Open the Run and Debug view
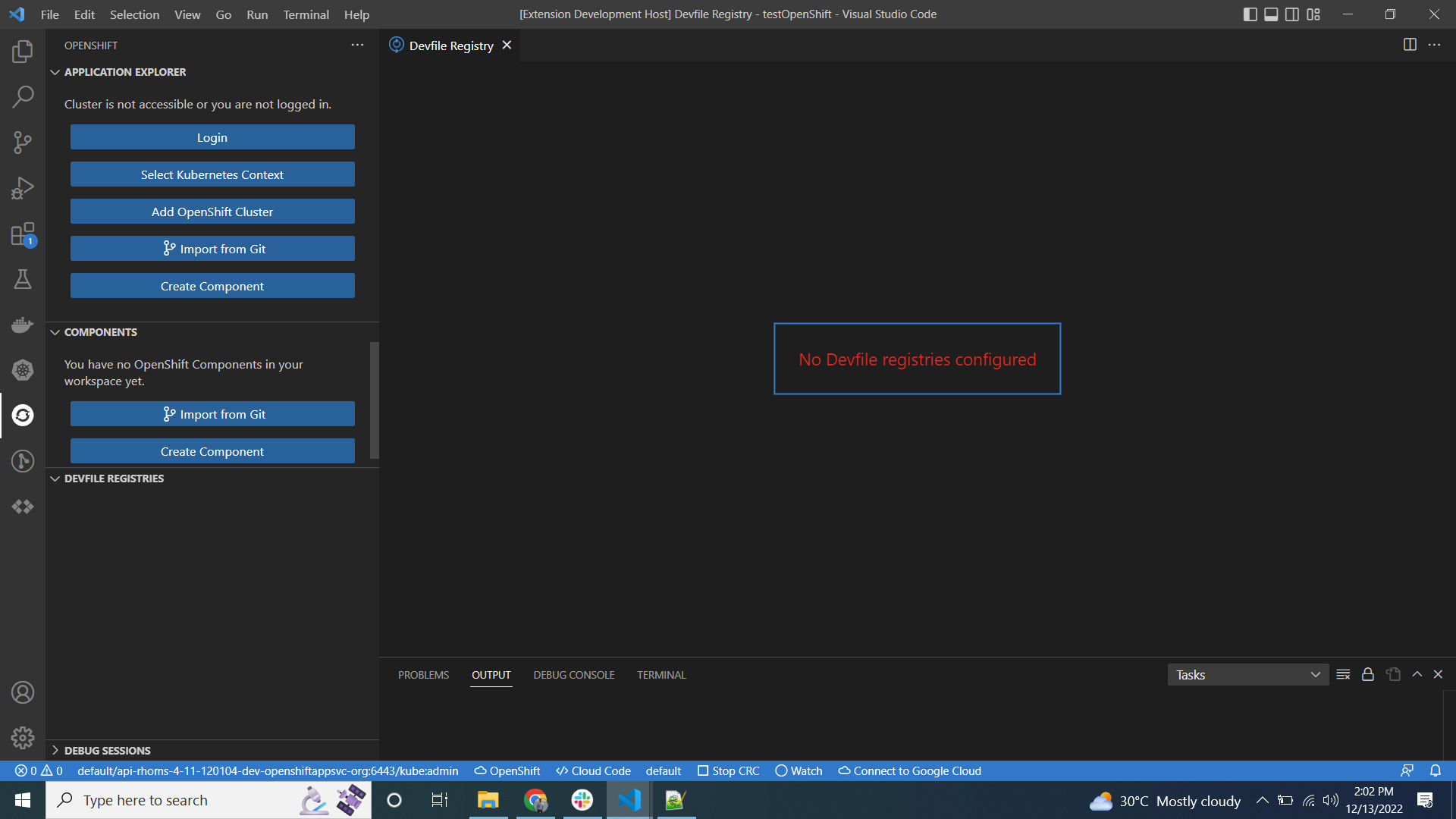 coord(23,188)
